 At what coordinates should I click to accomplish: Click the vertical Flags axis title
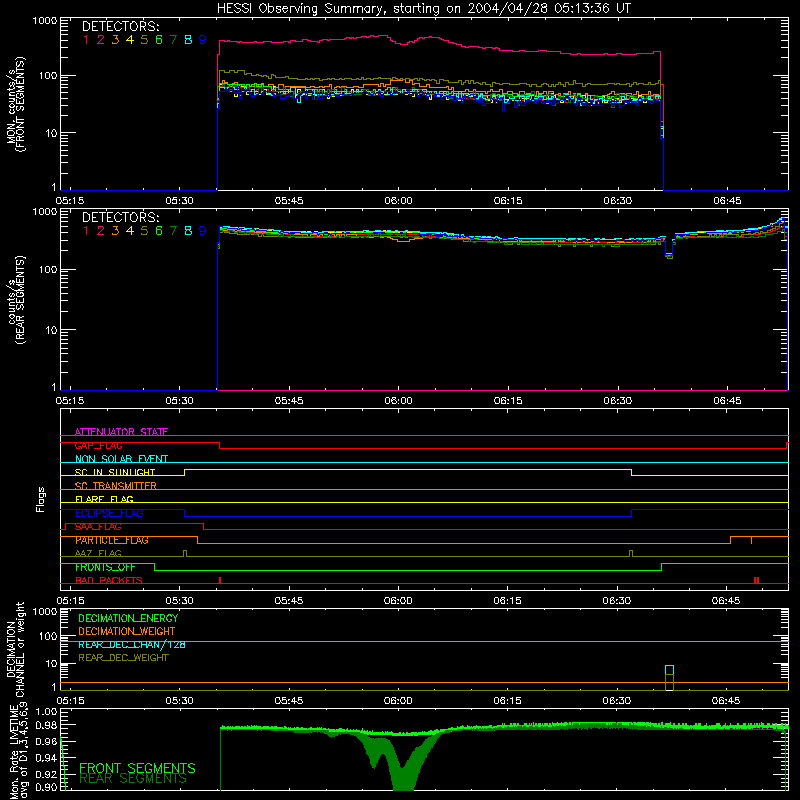(41, 499)
